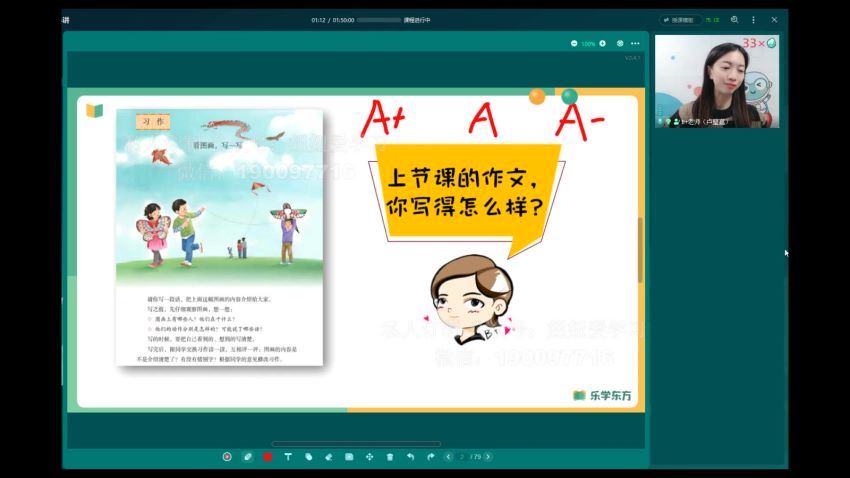Select the eraser tool
The width and height of the screenshot is (850, 478).
click(329, 457)
